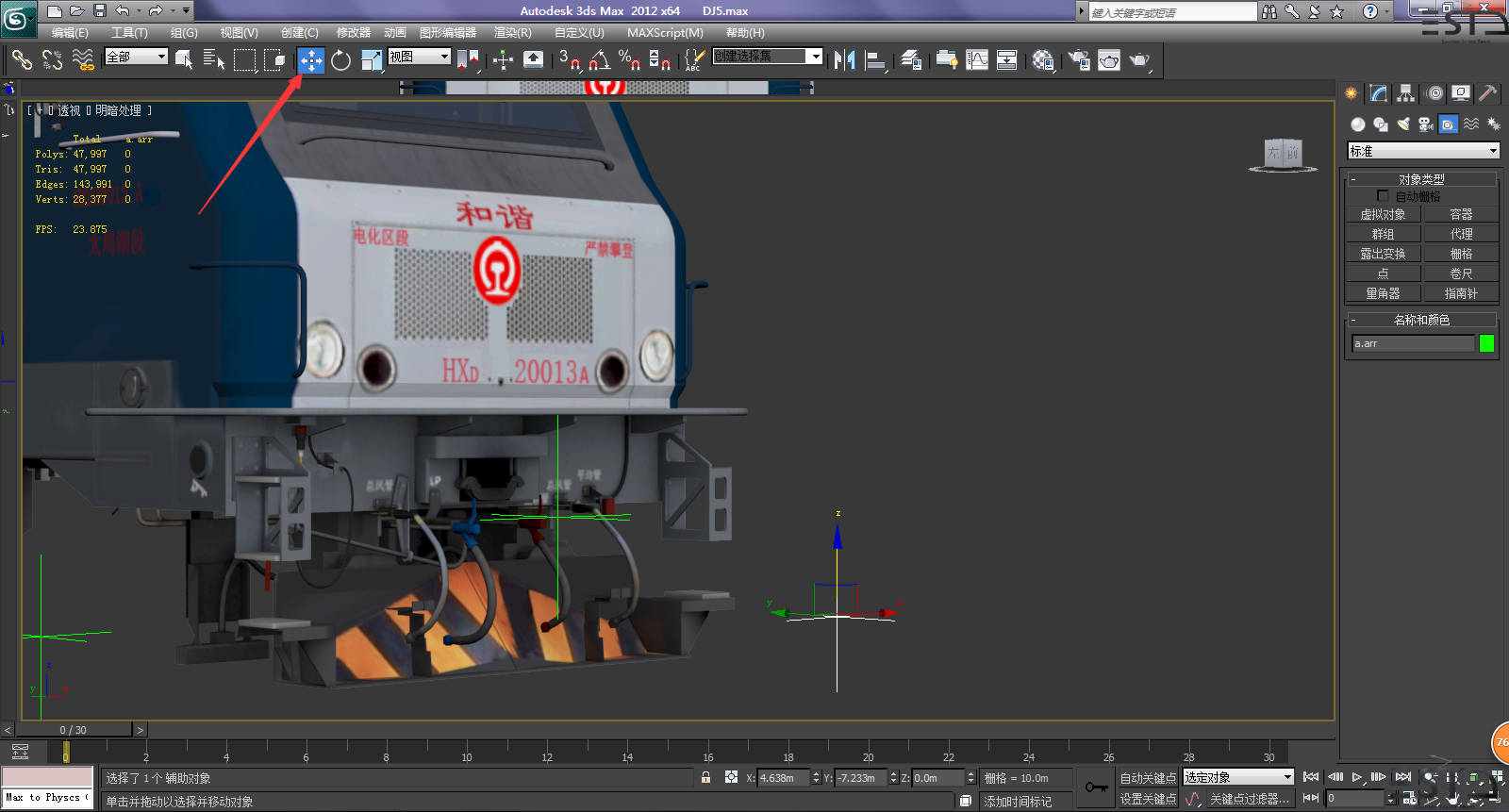Click the Bind to Space Warp icon

83,60
